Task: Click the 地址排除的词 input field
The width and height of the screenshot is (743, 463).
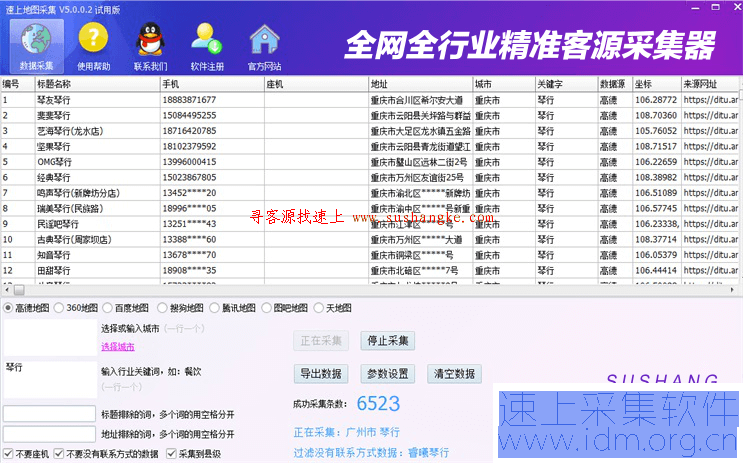Action: 49,434
